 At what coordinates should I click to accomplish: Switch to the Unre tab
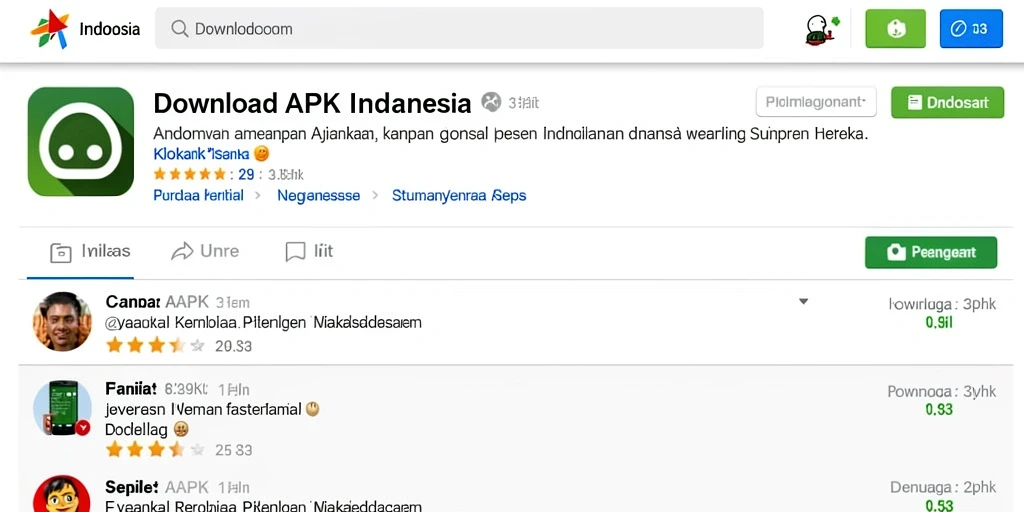[205, 251]
